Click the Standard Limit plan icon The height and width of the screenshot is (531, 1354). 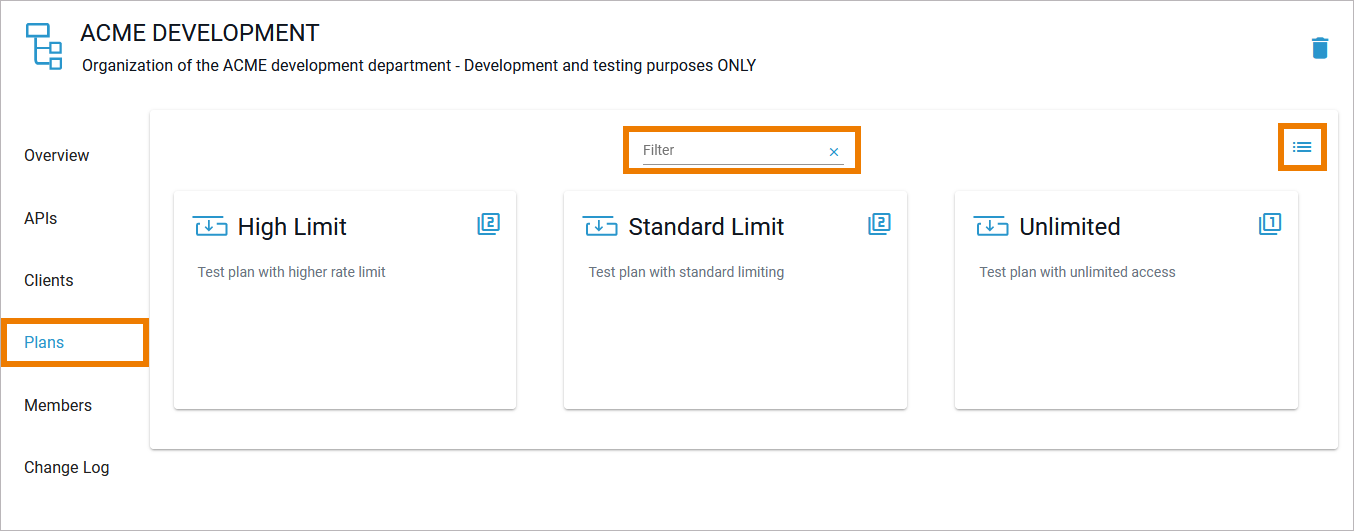pyautogui.click(x=600, y=227)
